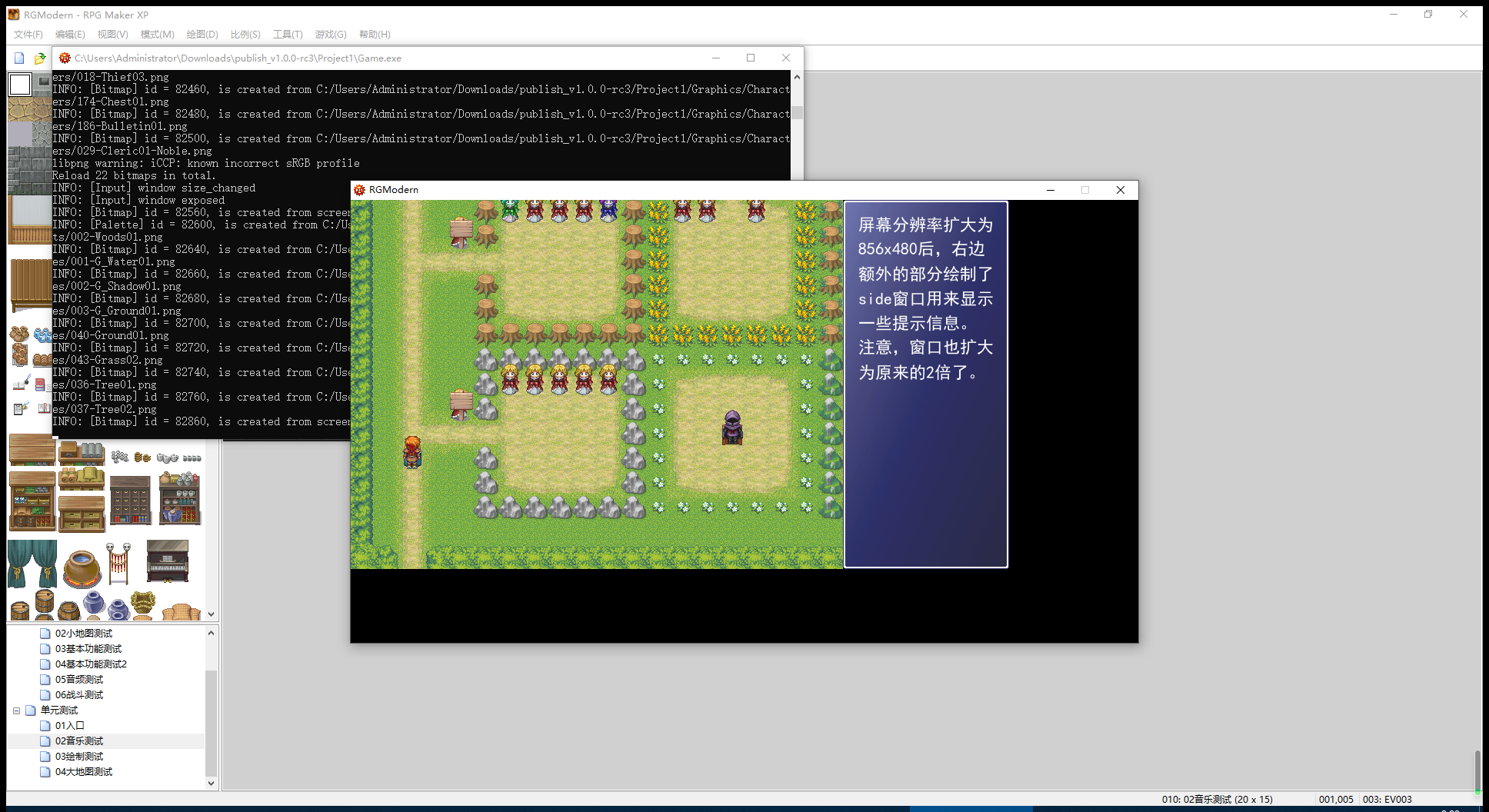
Task: Open the 模式(M) menu
Action: click(x=157, y=35)
